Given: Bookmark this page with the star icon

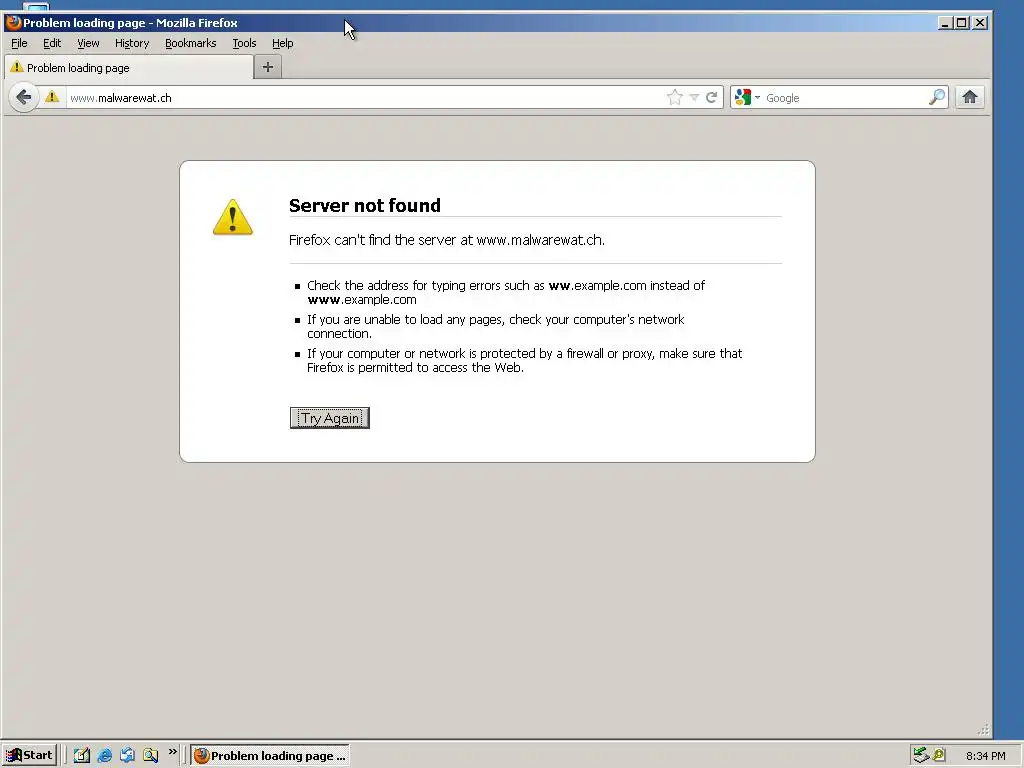Looking at the screenshot, I should (x=675, y=97).
